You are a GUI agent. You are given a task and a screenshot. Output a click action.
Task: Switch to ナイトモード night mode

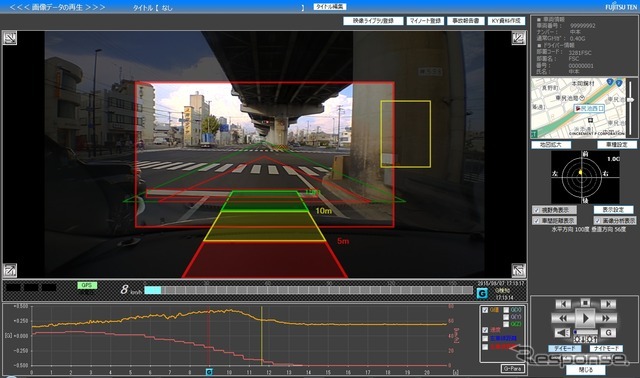(x=606, y=348)
